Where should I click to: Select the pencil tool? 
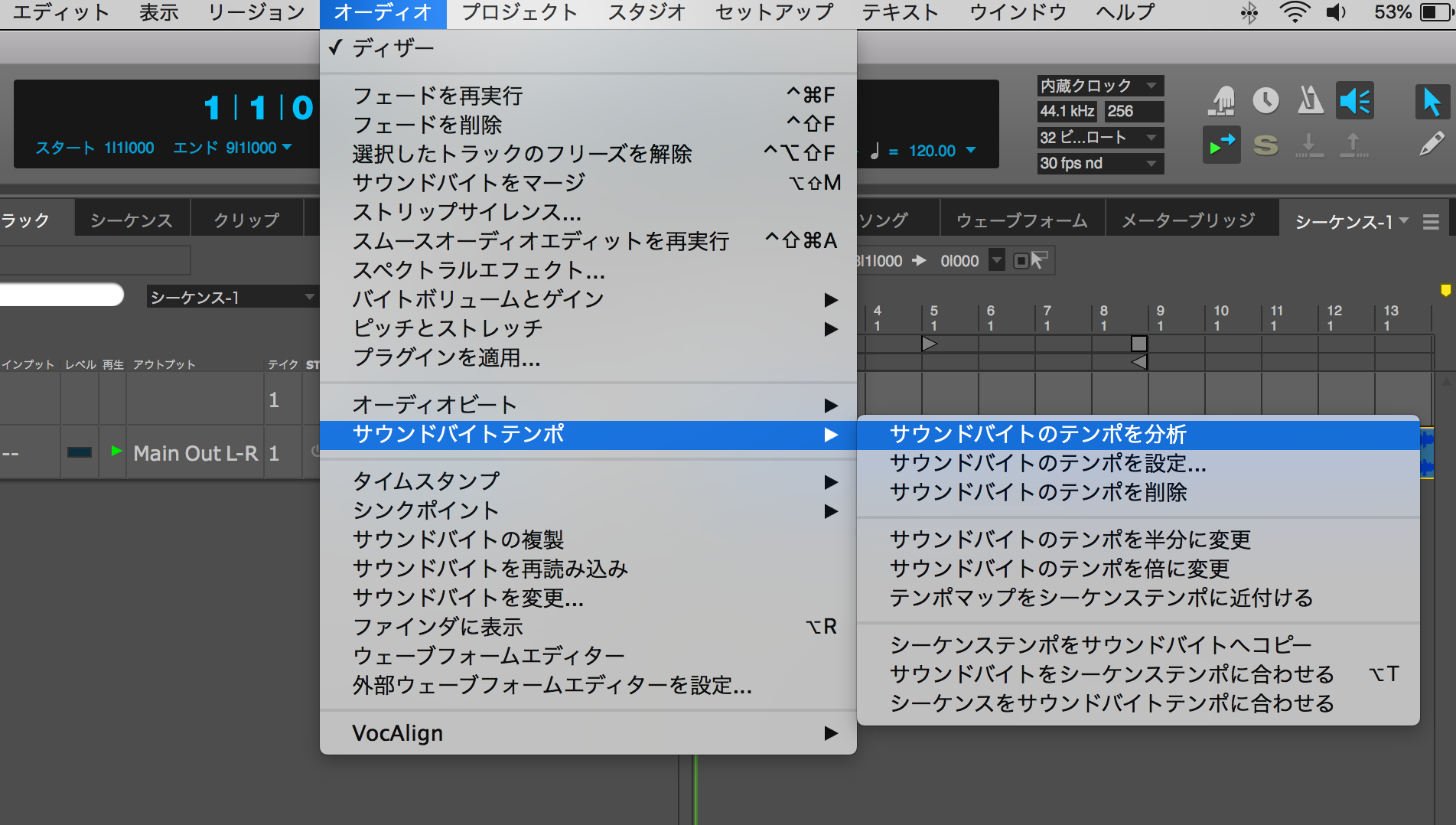click(x=1431, y=144)
